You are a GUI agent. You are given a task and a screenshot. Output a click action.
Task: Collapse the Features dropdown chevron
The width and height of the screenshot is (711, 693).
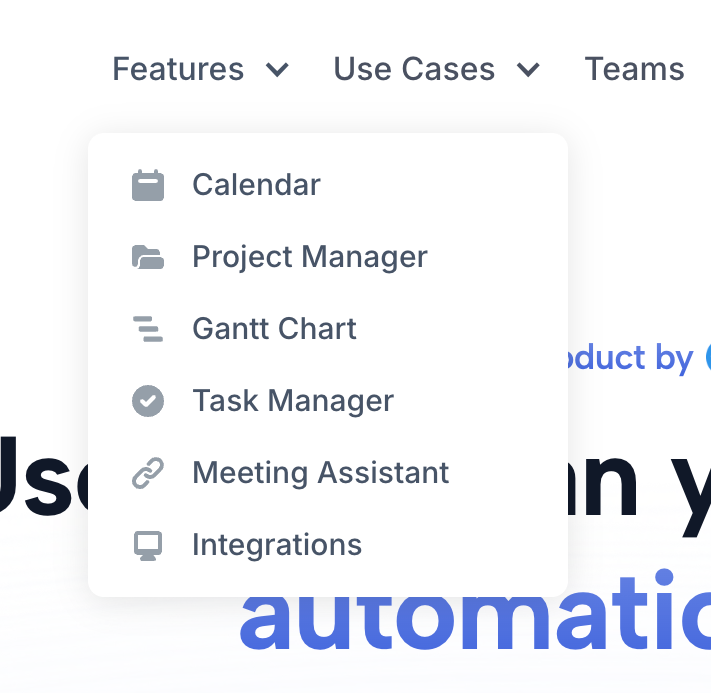277,70
